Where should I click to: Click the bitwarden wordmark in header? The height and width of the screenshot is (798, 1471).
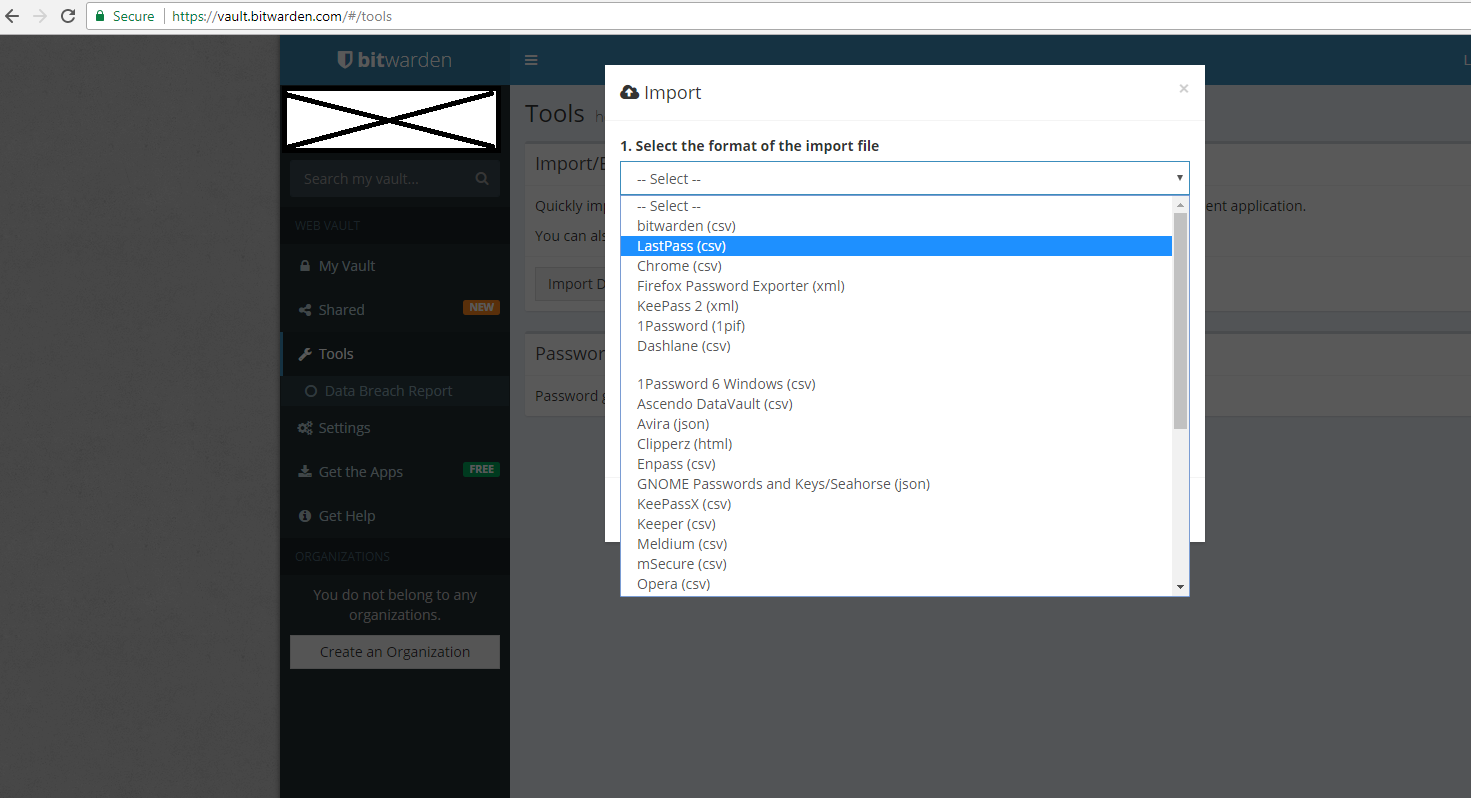405,60
